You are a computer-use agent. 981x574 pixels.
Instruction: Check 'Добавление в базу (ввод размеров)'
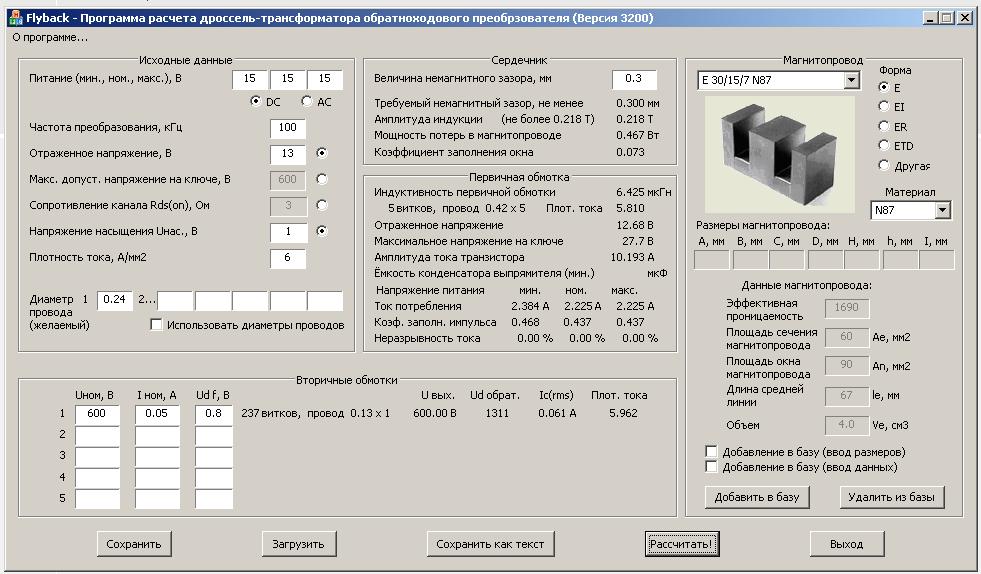pos(712,453)
